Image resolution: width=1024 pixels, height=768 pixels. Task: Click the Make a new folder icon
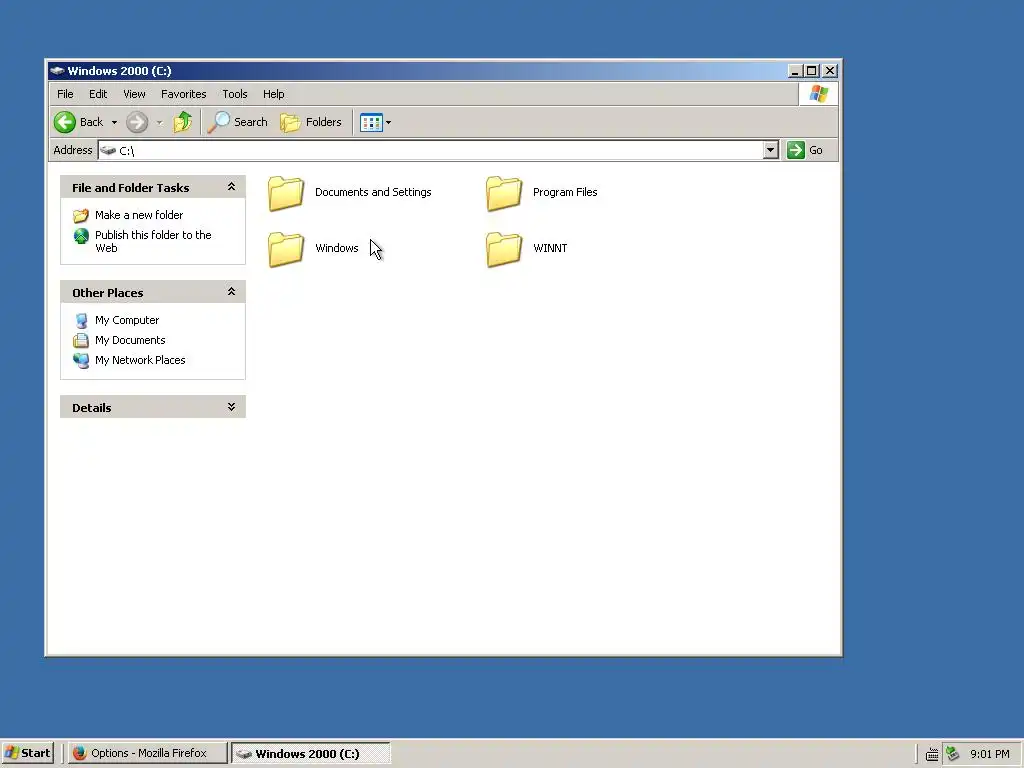(81, 216)
